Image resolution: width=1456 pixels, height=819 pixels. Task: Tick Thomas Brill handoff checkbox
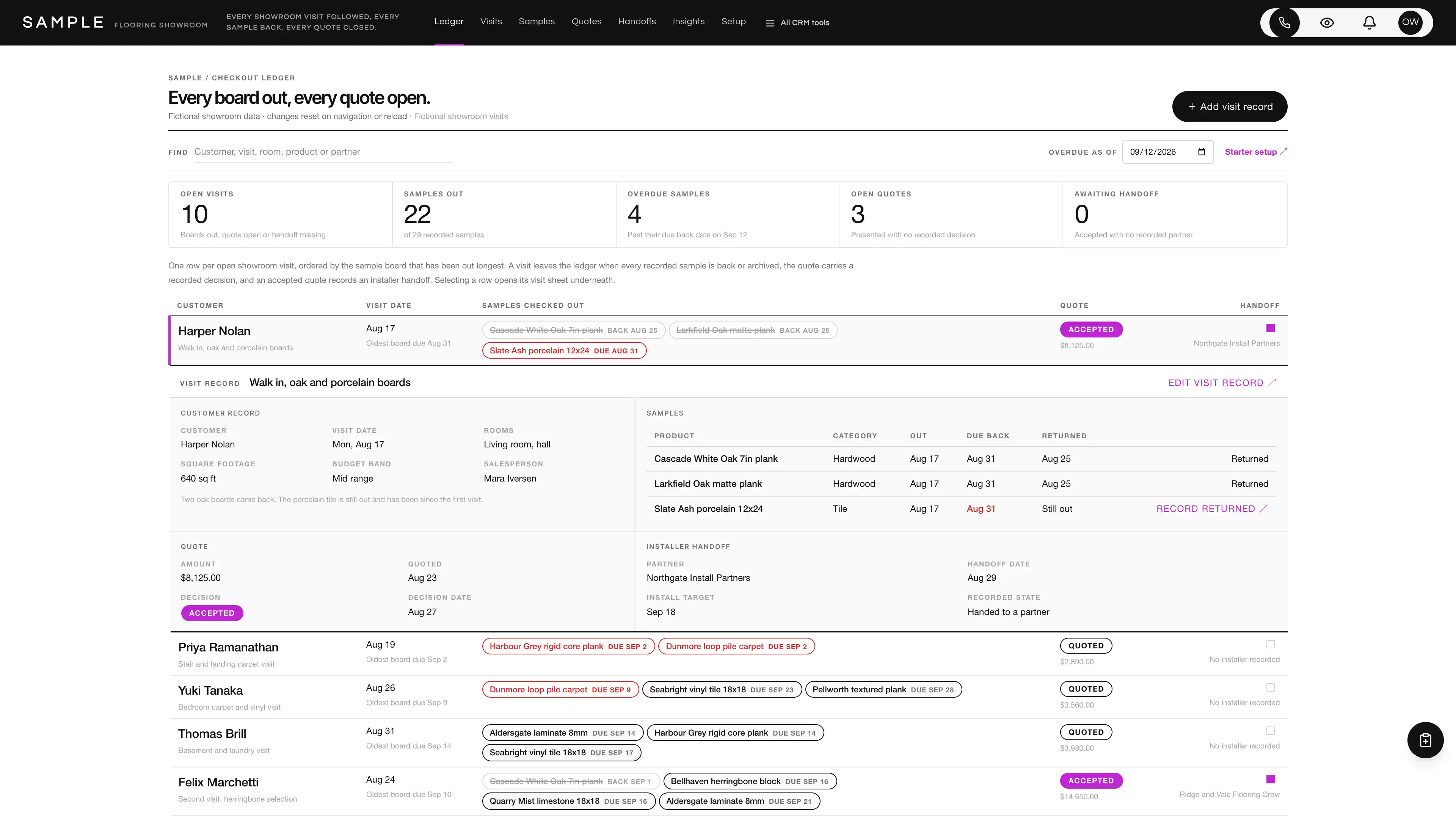tap(1270, 731)
